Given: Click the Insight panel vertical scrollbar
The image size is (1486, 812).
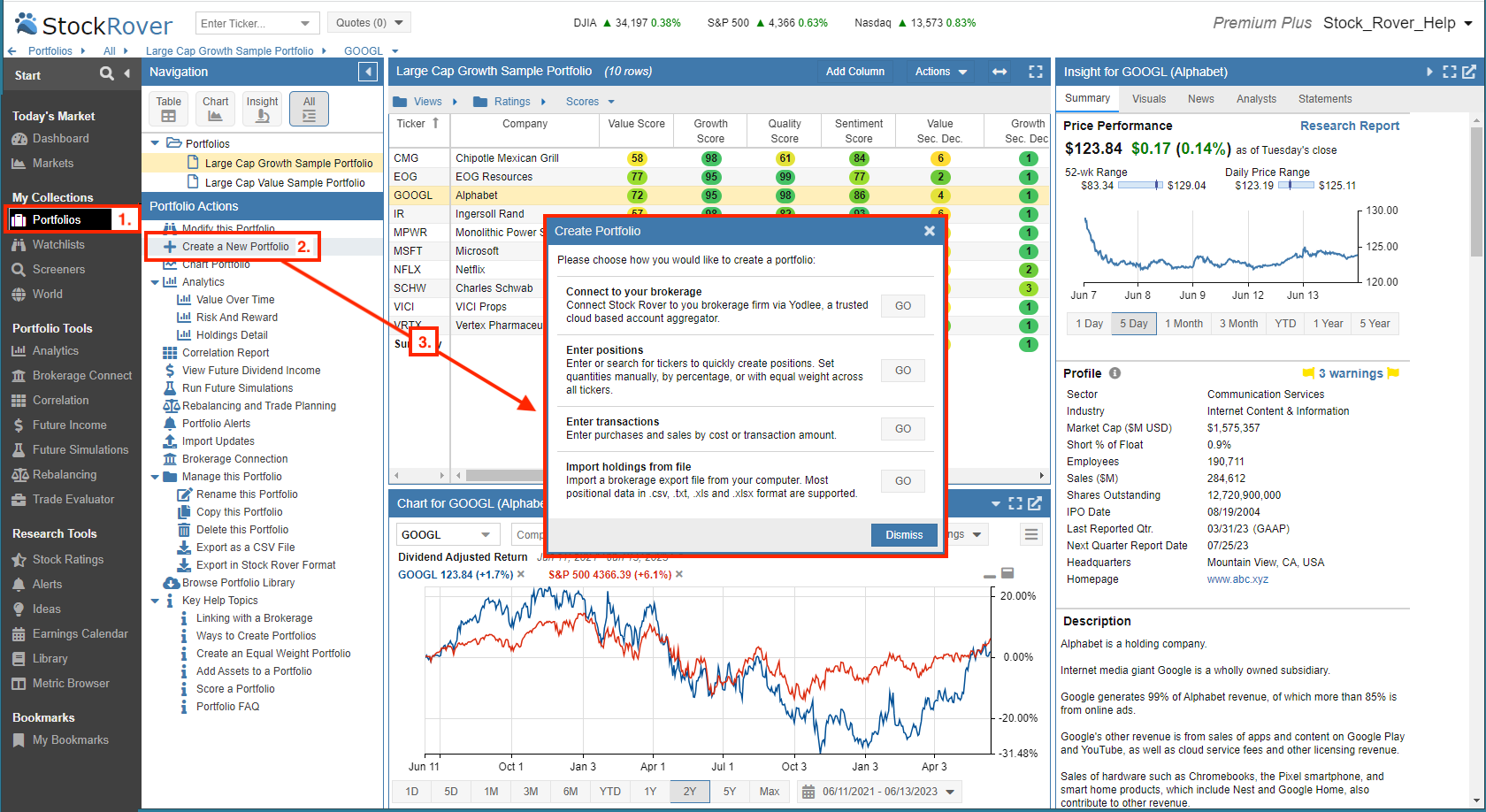Looking at the screenshot, I should 1476,190.
